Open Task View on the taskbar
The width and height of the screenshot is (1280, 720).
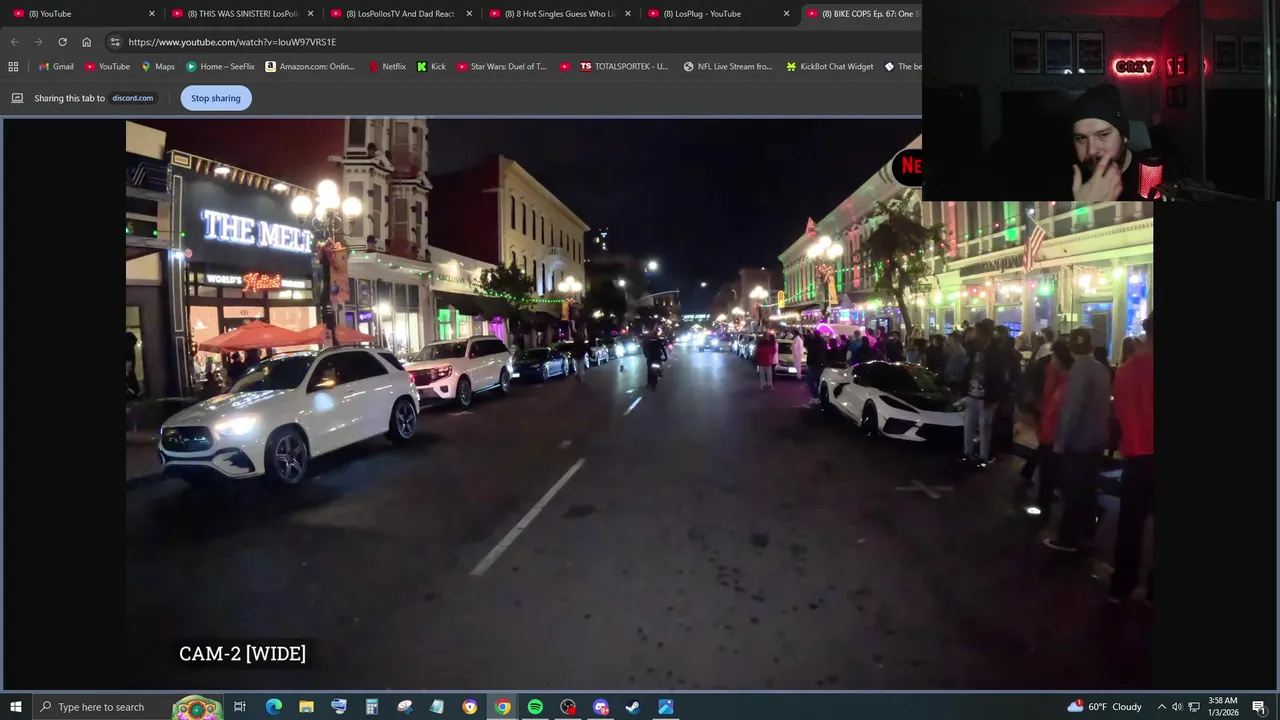point(240,707)
